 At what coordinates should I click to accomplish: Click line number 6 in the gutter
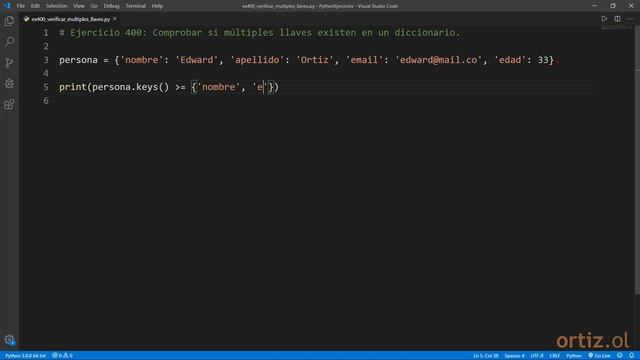(x=46, y=100)
